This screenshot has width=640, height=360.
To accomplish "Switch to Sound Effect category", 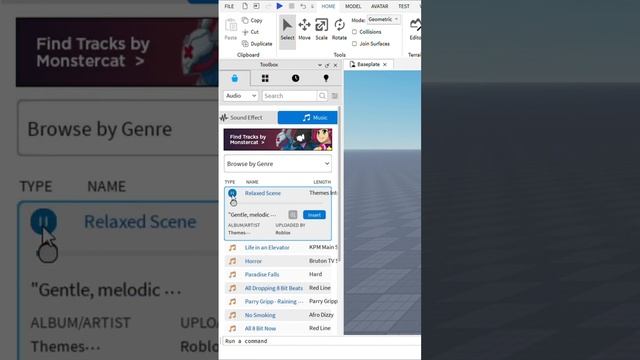I will click(248, 118).
